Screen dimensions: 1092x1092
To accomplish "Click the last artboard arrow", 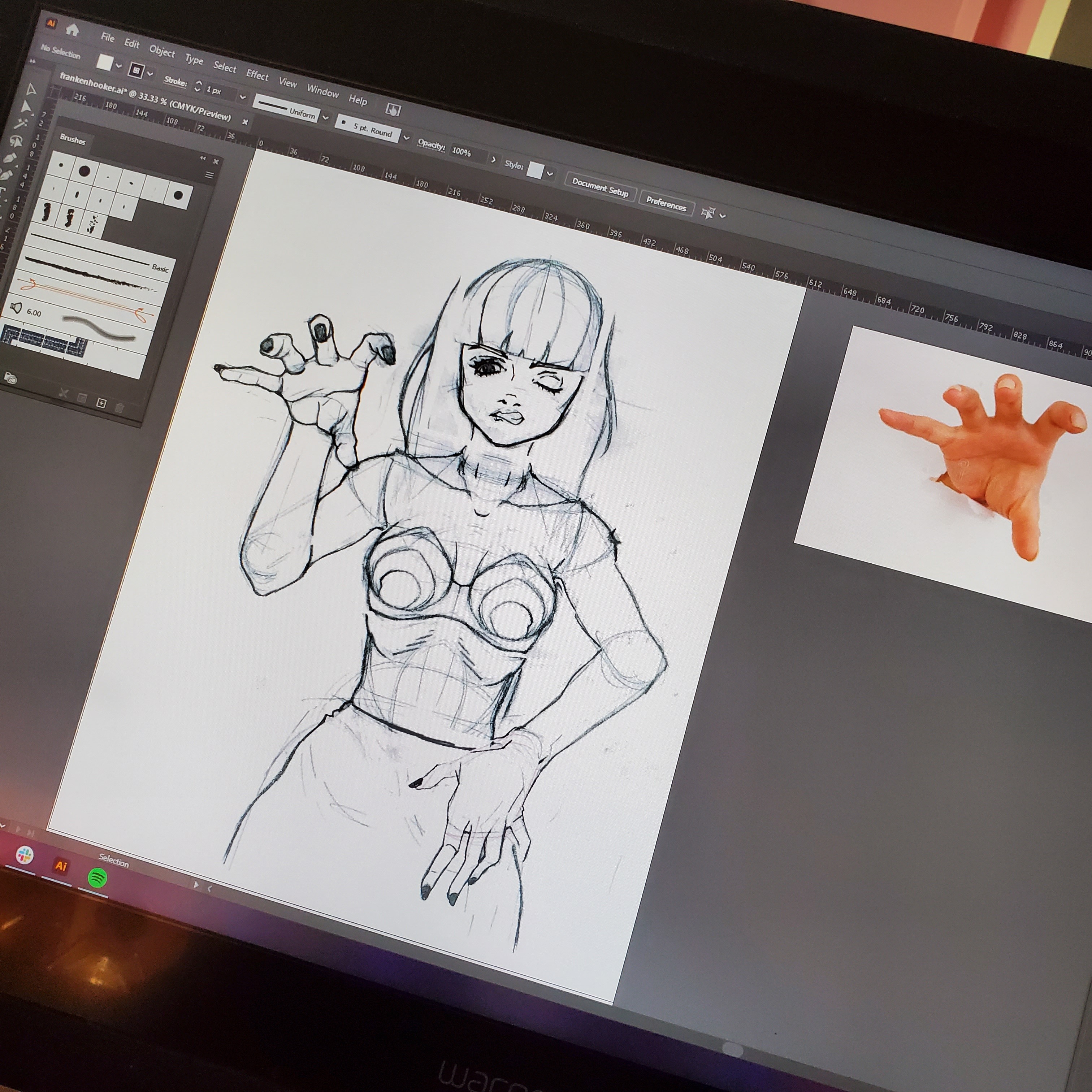I will tap(30, 833).
